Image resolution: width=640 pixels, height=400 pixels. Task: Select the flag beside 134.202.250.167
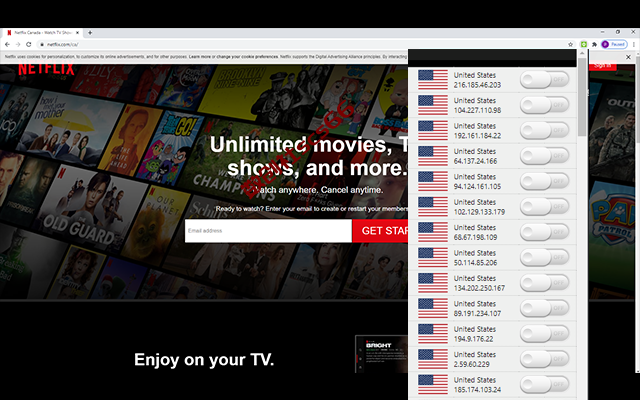click(x=433, y=283)
